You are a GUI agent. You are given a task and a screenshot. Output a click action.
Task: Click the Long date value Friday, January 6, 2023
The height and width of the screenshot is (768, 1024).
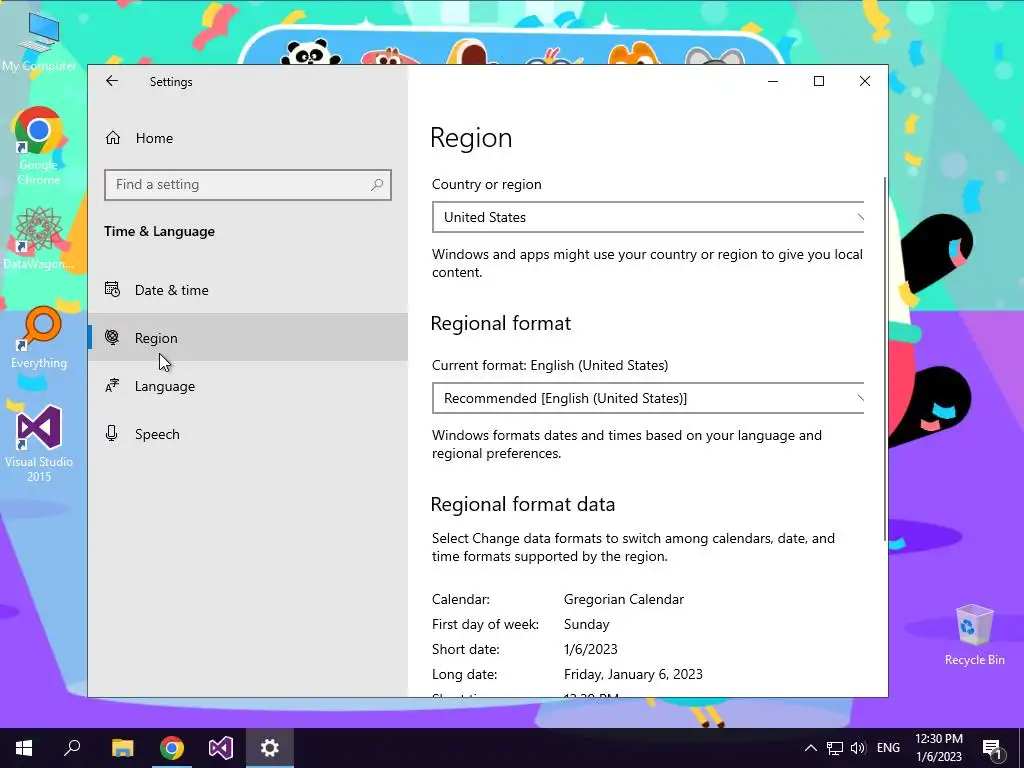click(x=633, y=674)
